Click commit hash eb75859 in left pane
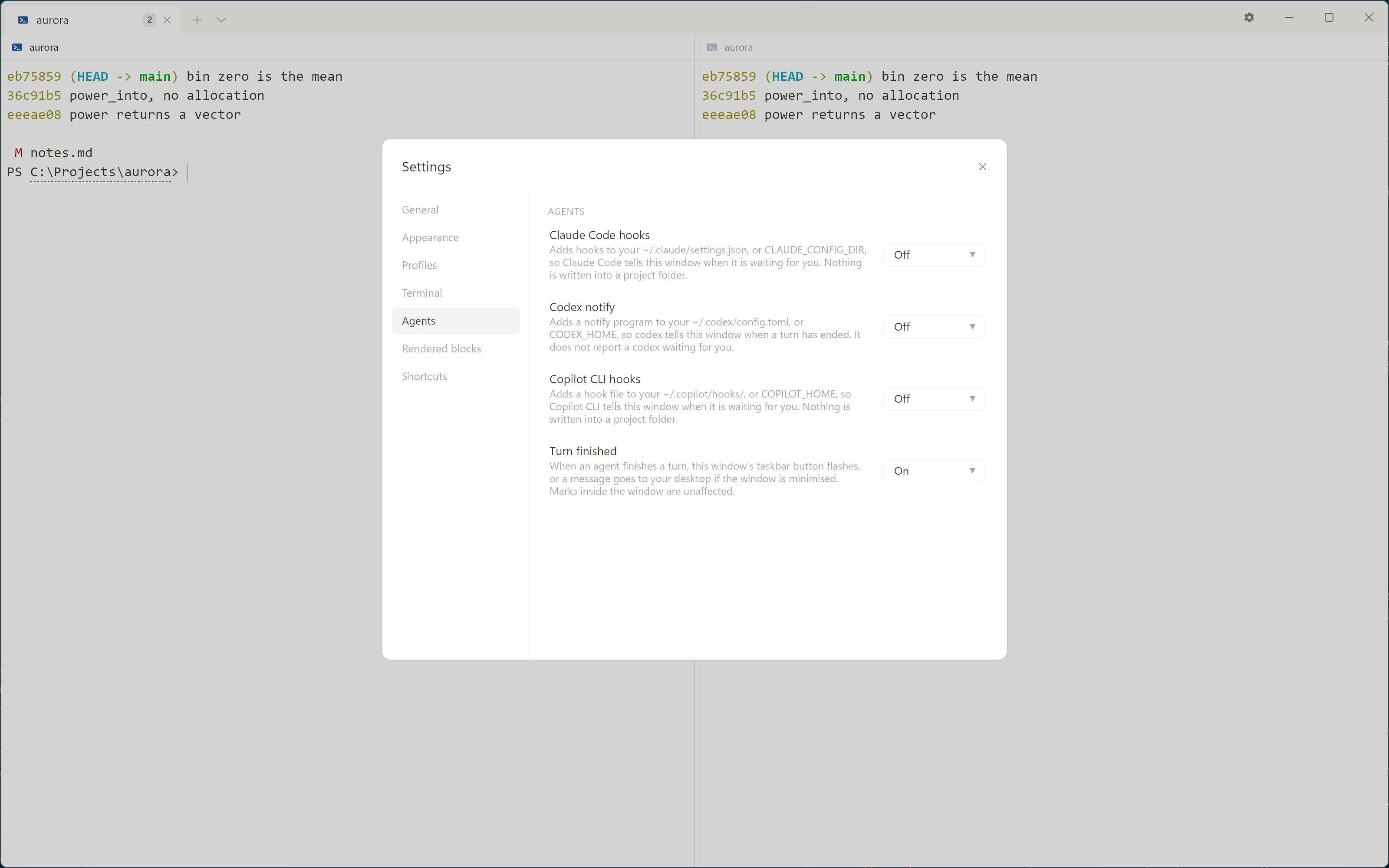Viewport: 1389px width, 868px height. (x=34, y=76)
